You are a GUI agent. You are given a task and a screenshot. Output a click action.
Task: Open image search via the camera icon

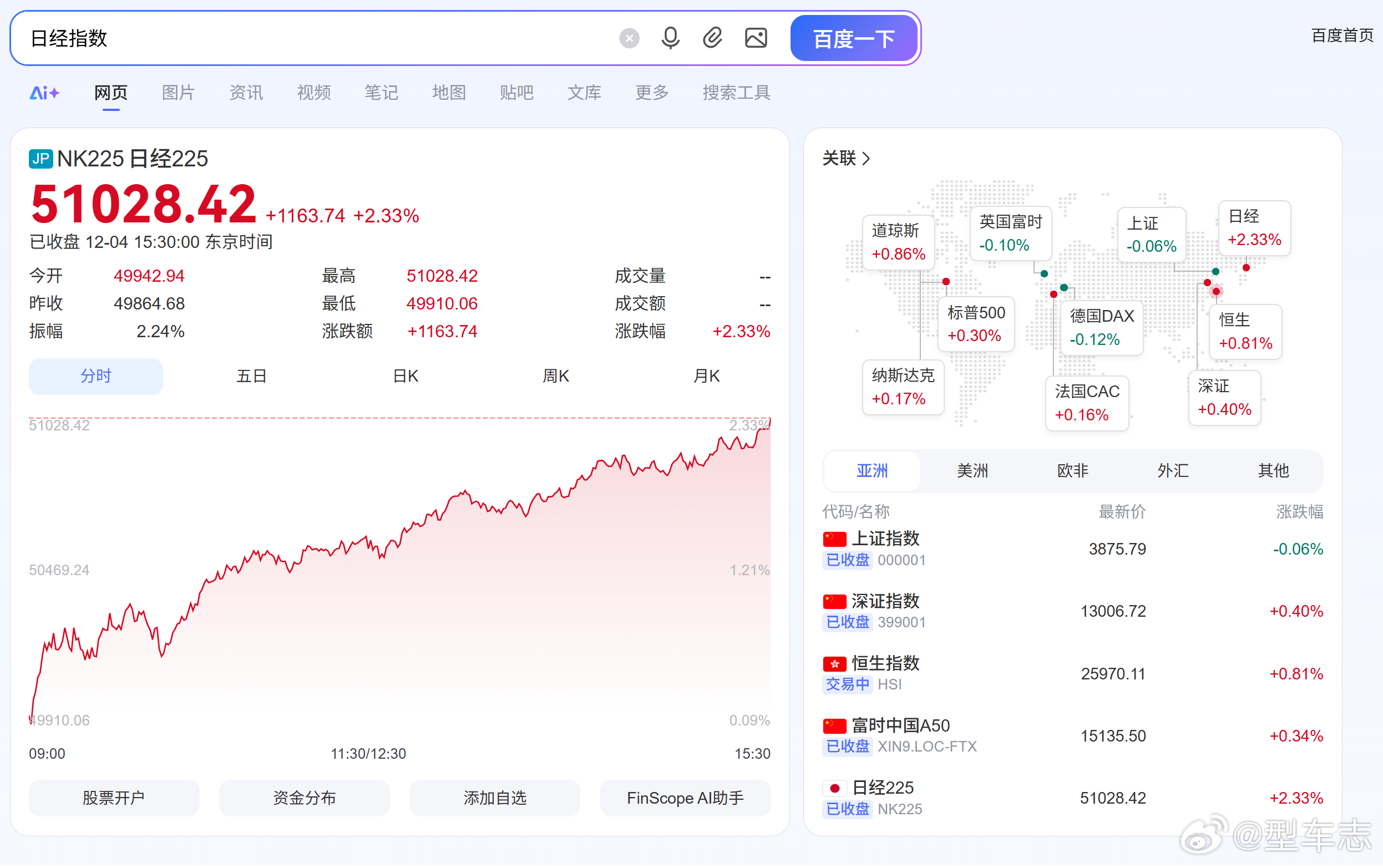(x=756, y=37)
